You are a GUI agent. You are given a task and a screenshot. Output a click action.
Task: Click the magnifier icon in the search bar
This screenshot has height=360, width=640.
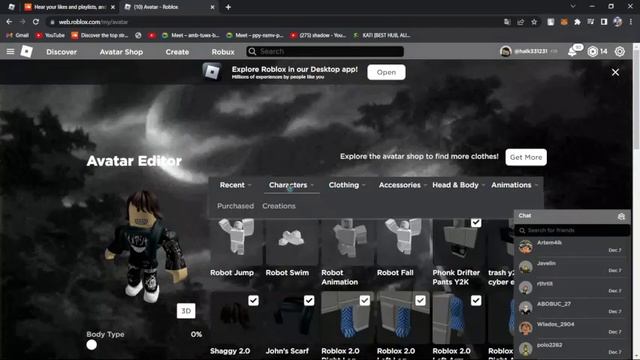[x=252, y=51]
